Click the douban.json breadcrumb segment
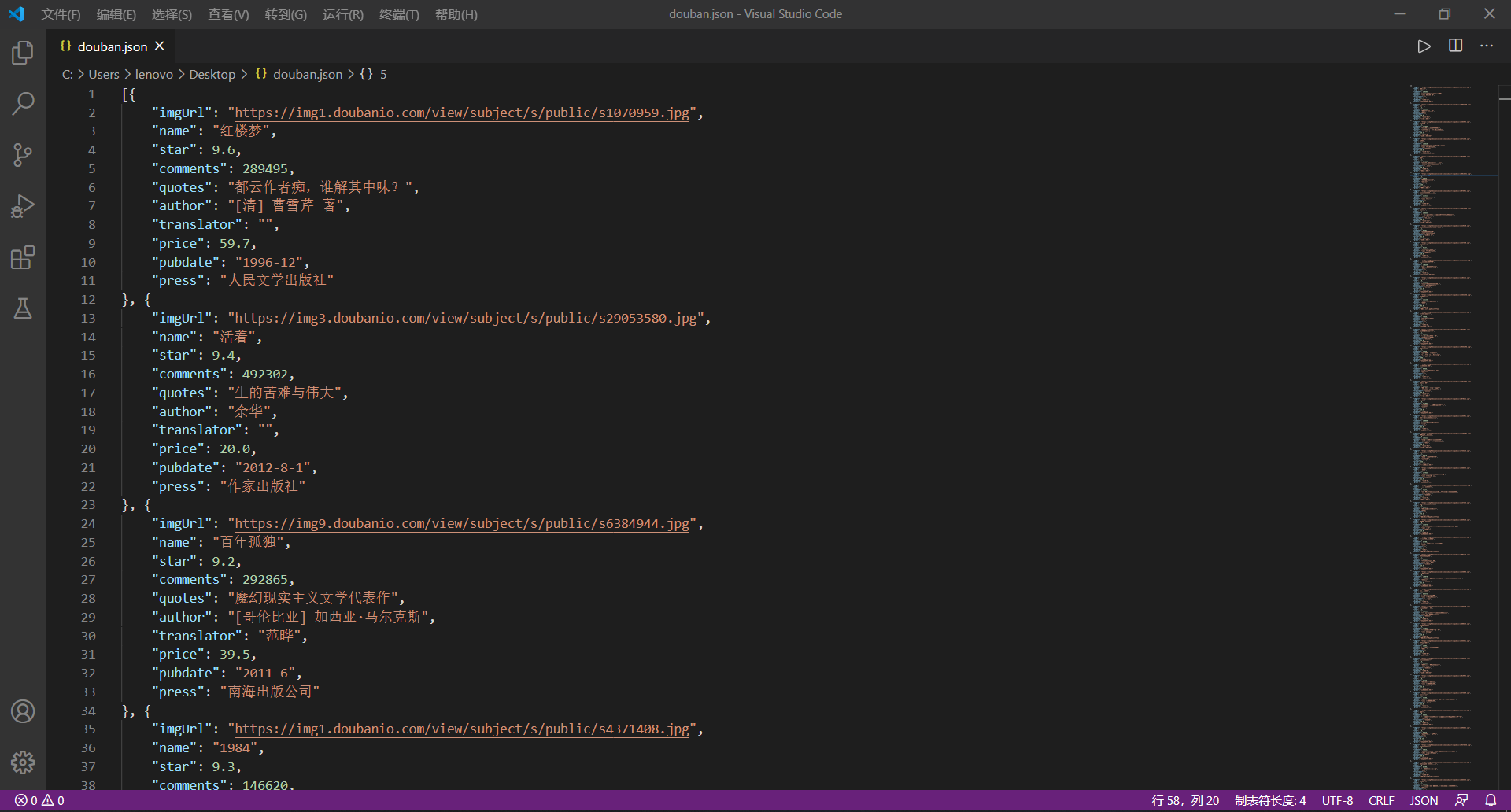The image size is (1511, 812). [x=299, y=74]
